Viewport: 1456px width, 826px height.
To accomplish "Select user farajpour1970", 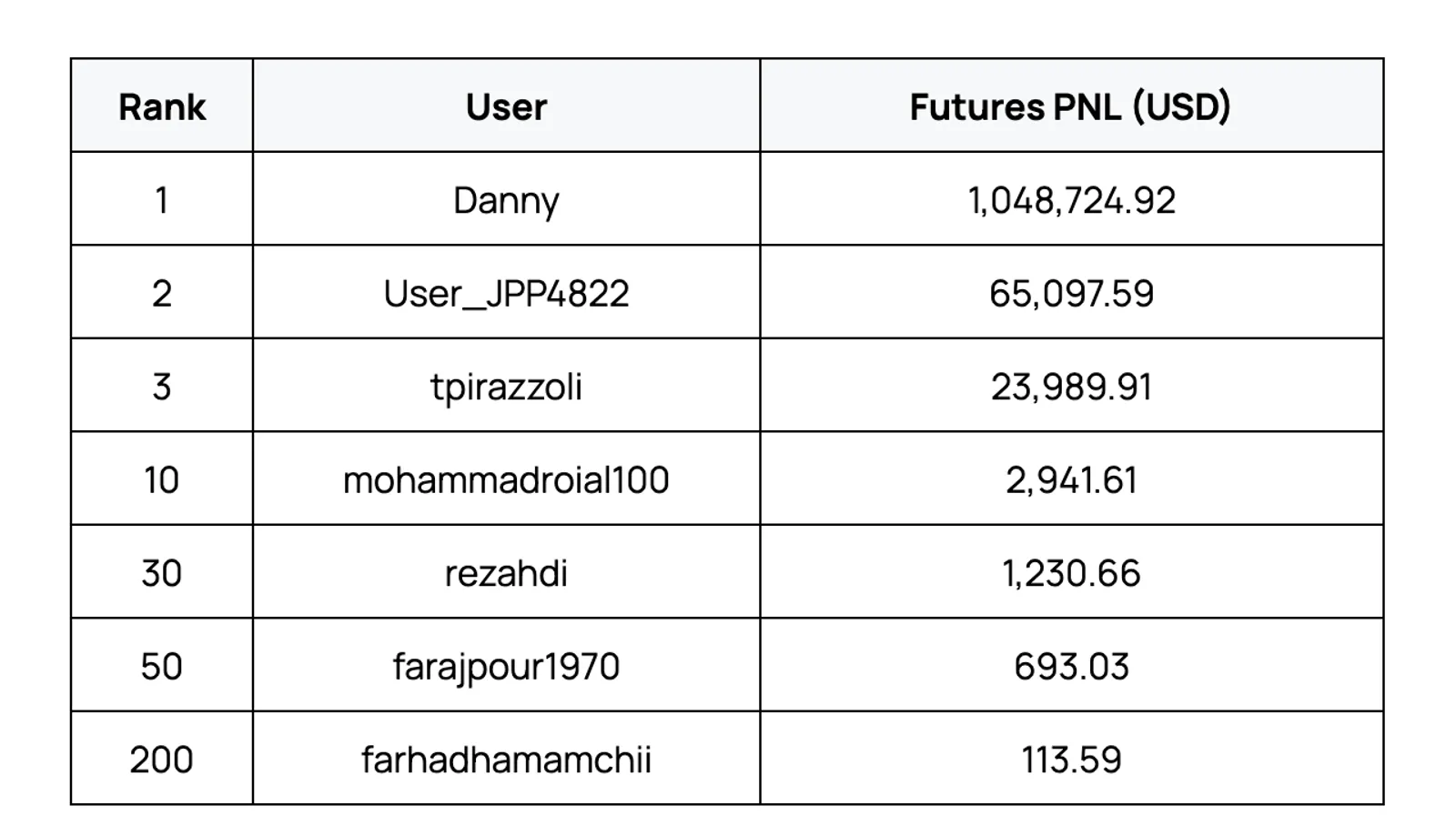I will [x=506, y=668].
